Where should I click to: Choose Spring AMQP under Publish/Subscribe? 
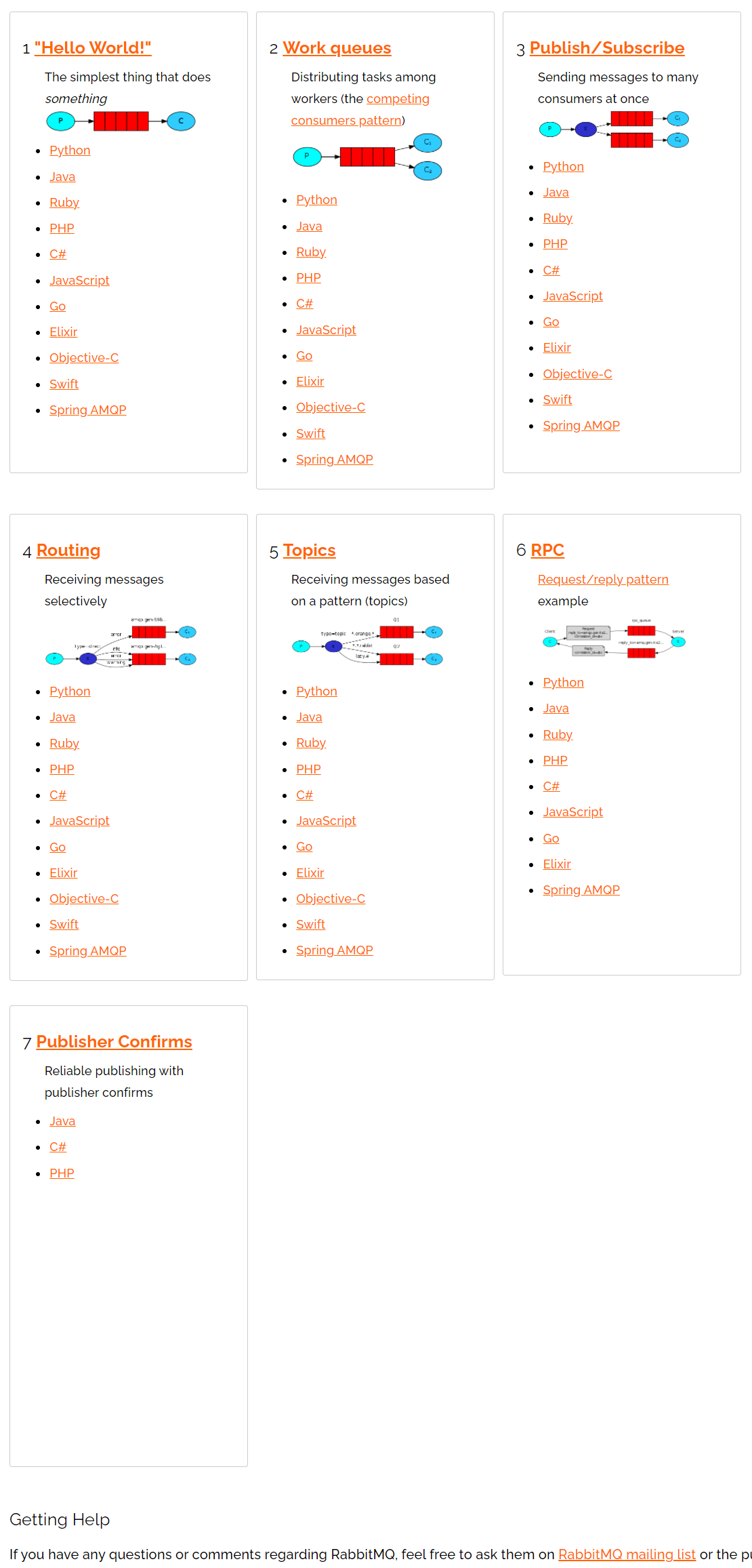tap(581, 426)
